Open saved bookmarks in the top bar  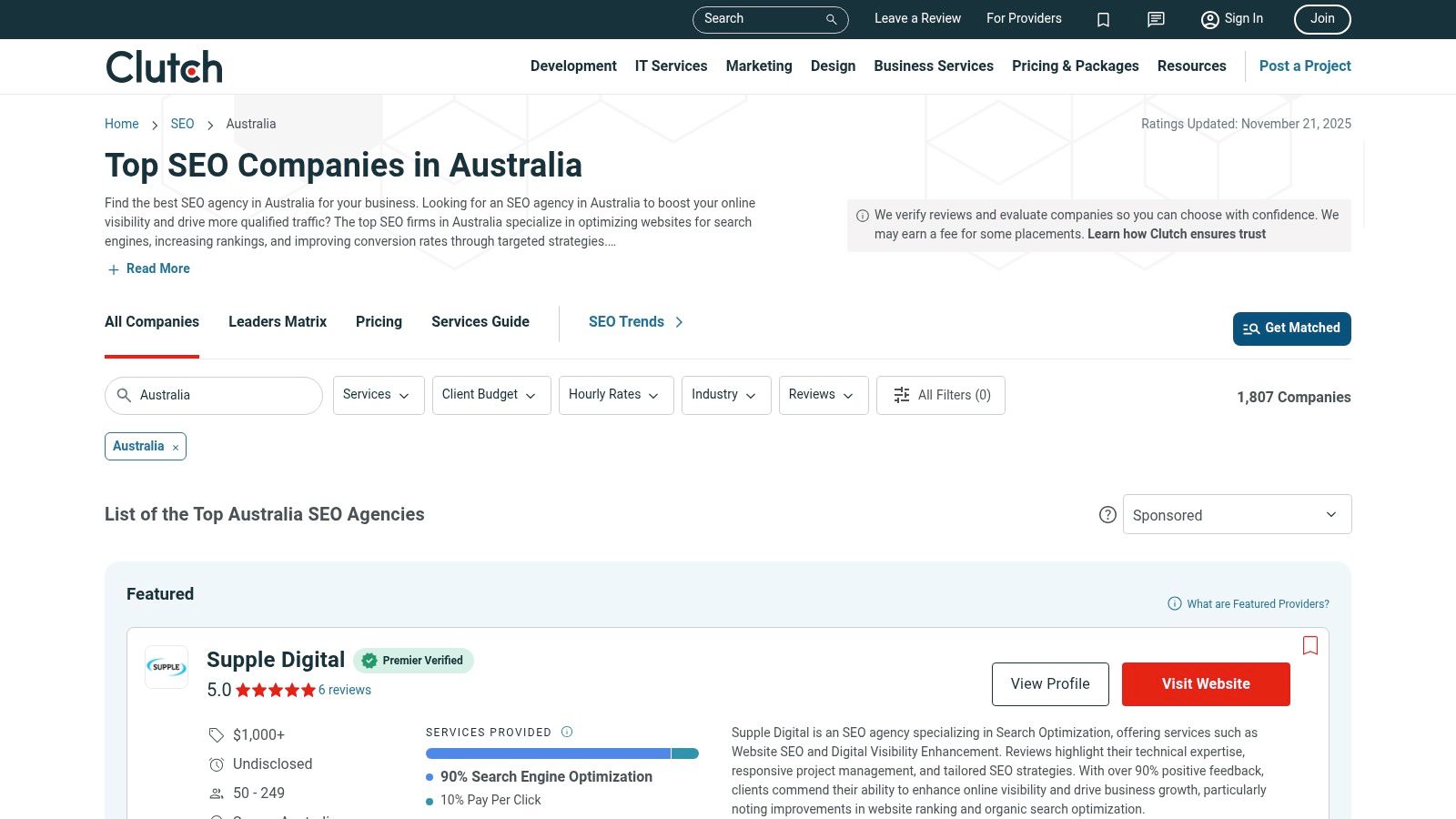point(1103,19)
